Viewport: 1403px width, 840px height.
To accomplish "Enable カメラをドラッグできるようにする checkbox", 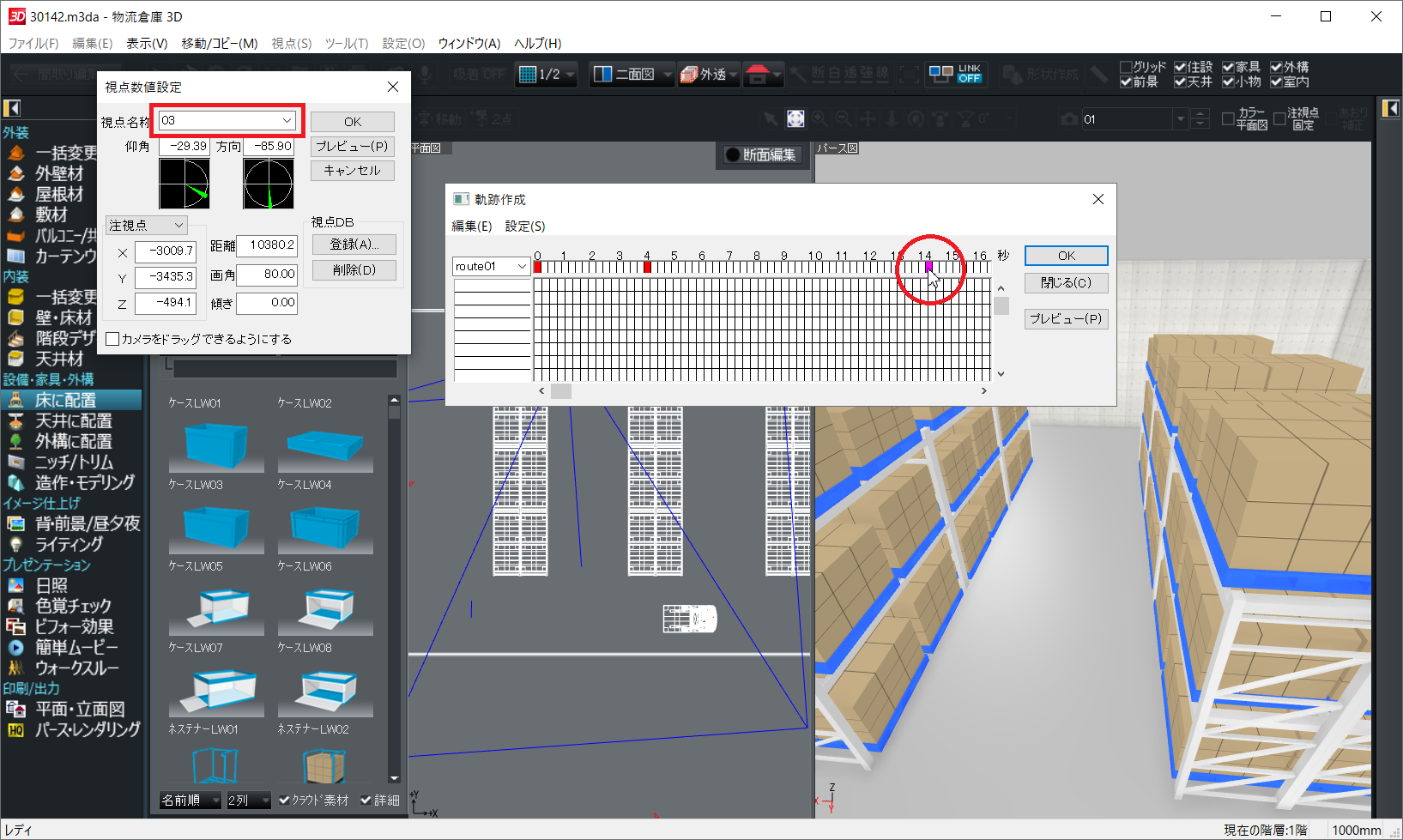I will 112,339.
